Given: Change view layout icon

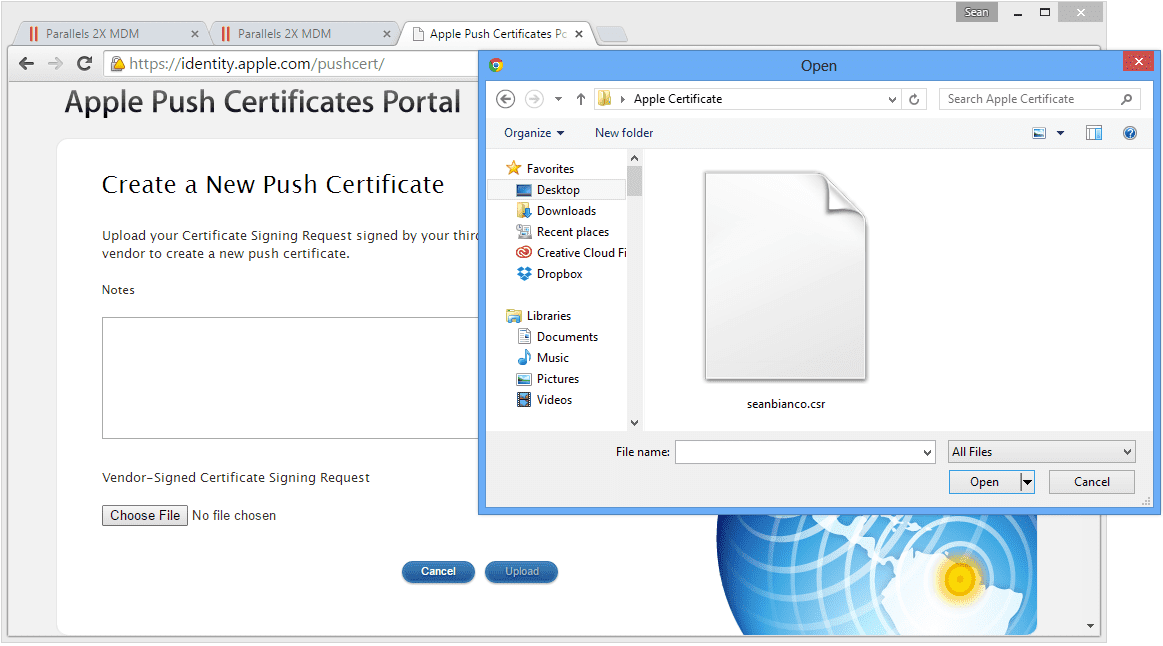Looking at the screenshot, I should pyautogui.click(x=1039, y=133).
